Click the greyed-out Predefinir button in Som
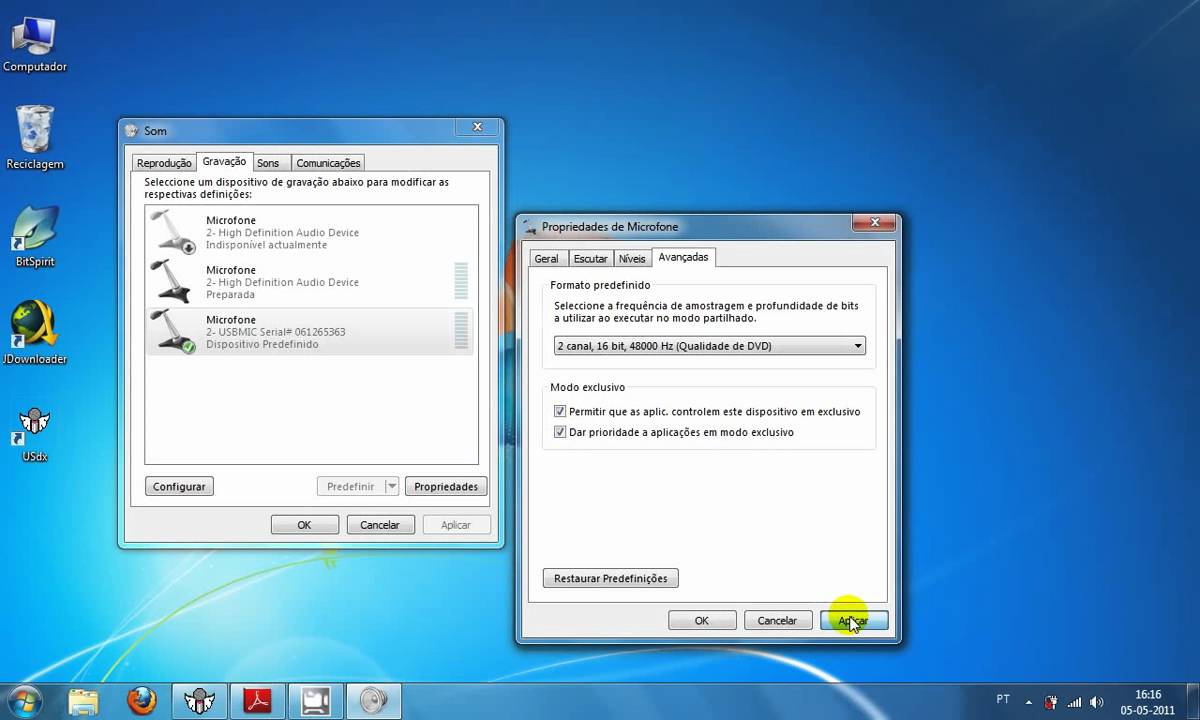 (x=350, y=486)
